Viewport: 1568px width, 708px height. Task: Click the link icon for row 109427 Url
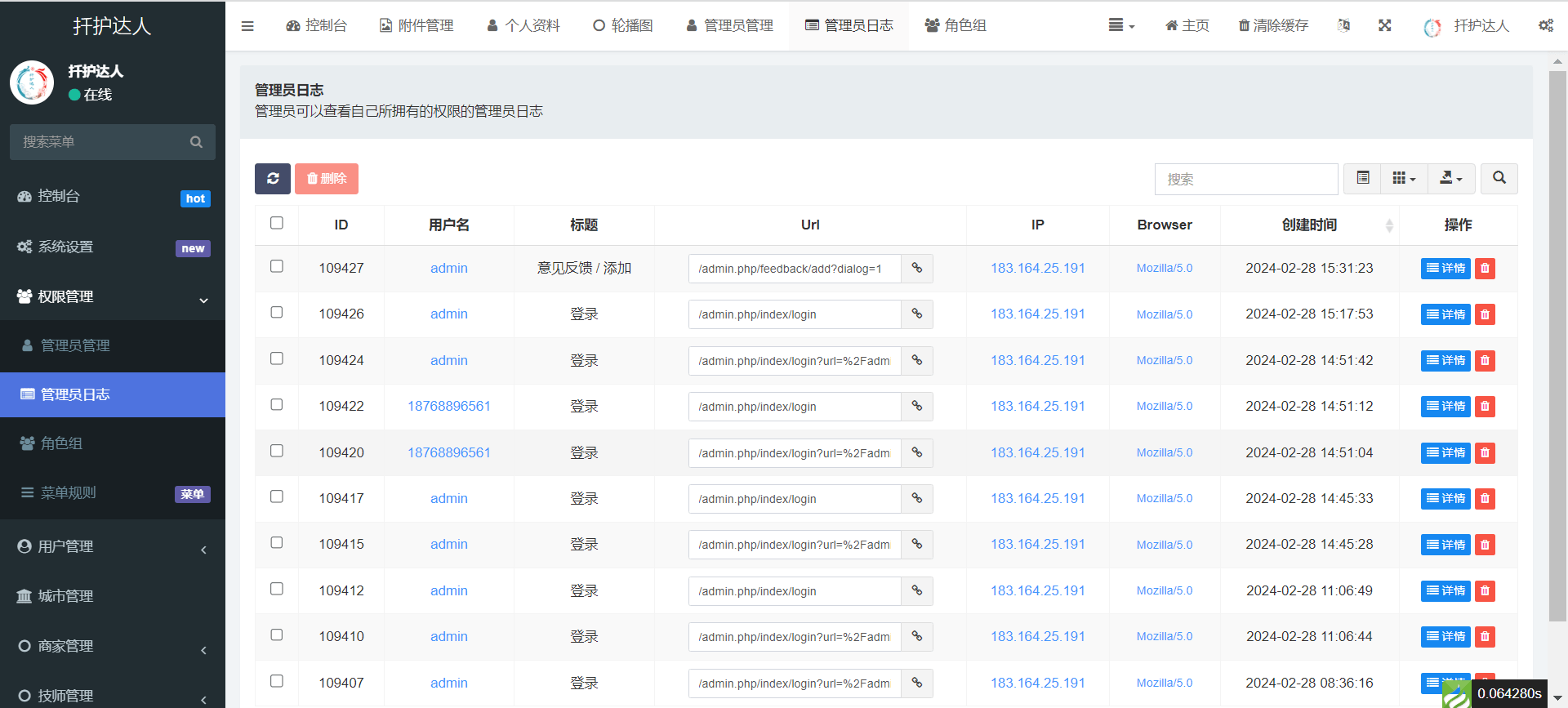click(916, 269)
